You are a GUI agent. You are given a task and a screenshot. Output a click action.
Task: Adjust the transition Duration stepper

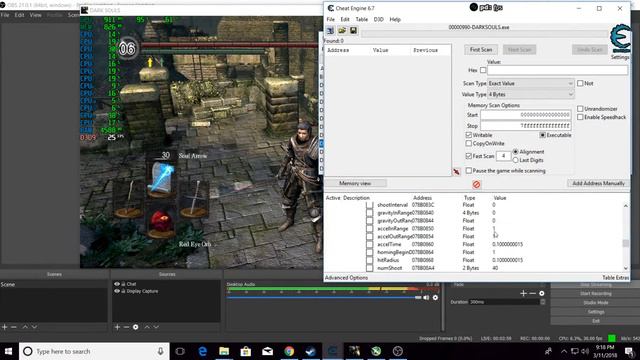tap(542, 302)
